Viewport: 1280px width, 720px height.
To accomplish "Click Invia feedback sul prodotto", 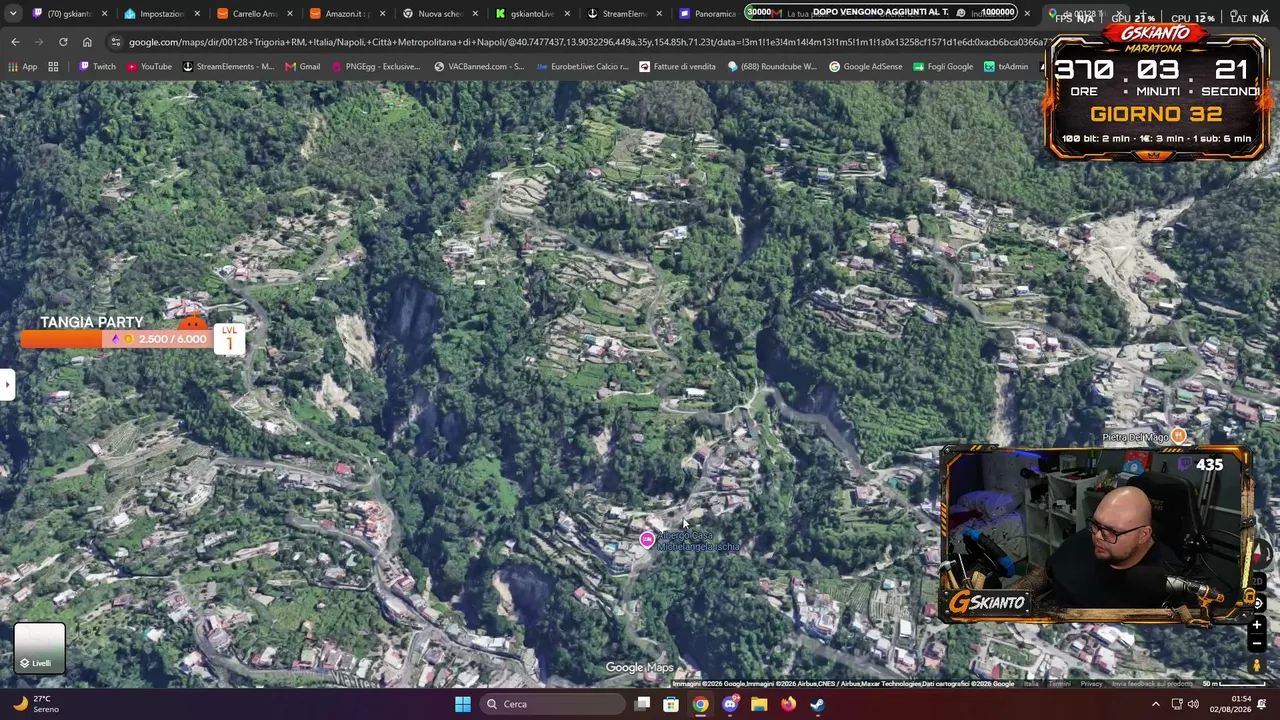I will coord(1152,684).
